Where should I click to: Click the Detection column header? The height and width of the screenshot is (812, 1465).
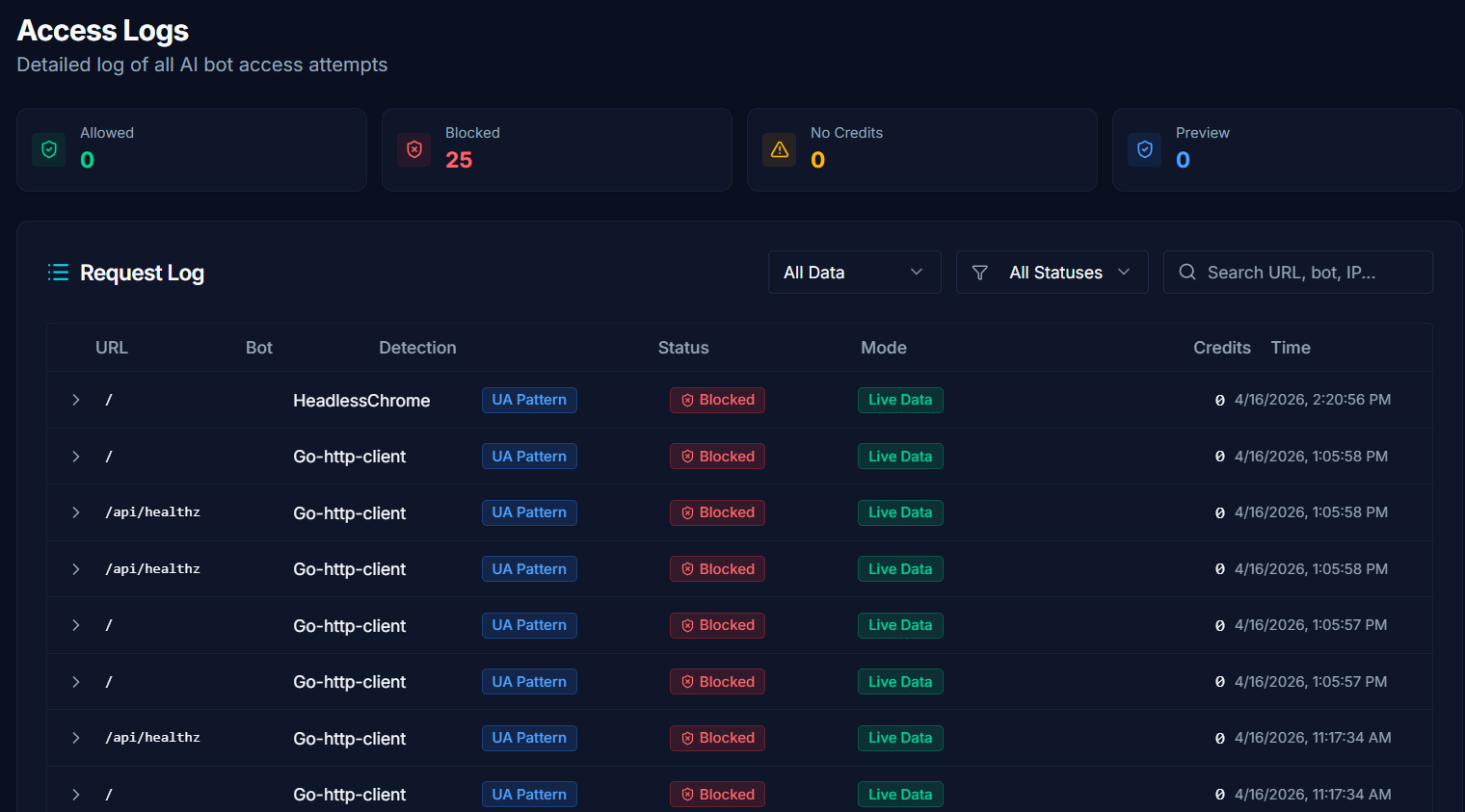pyautogui.click(x=417, y=348)
